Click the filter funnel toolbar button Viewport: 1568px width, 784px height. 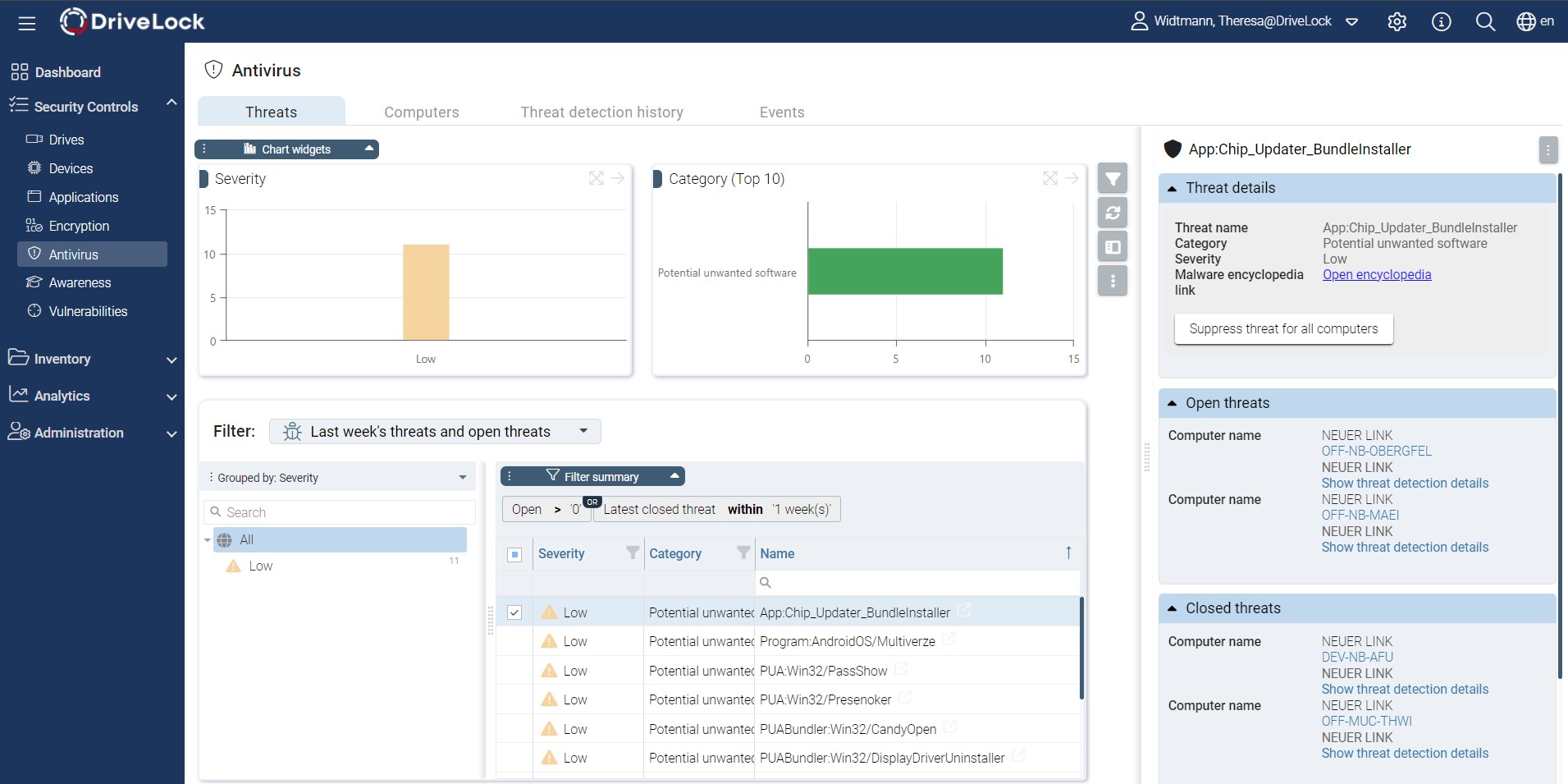pos(1113,178)
